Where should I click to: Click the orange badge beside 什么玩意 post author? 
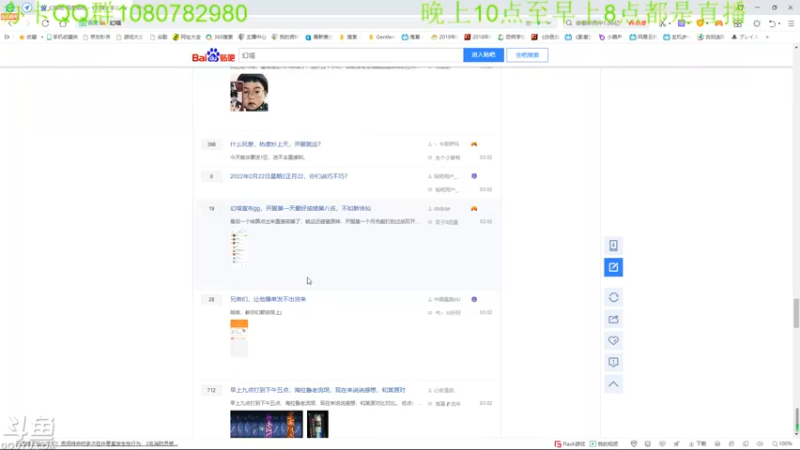pyautogui.click(x=474, y=144)
